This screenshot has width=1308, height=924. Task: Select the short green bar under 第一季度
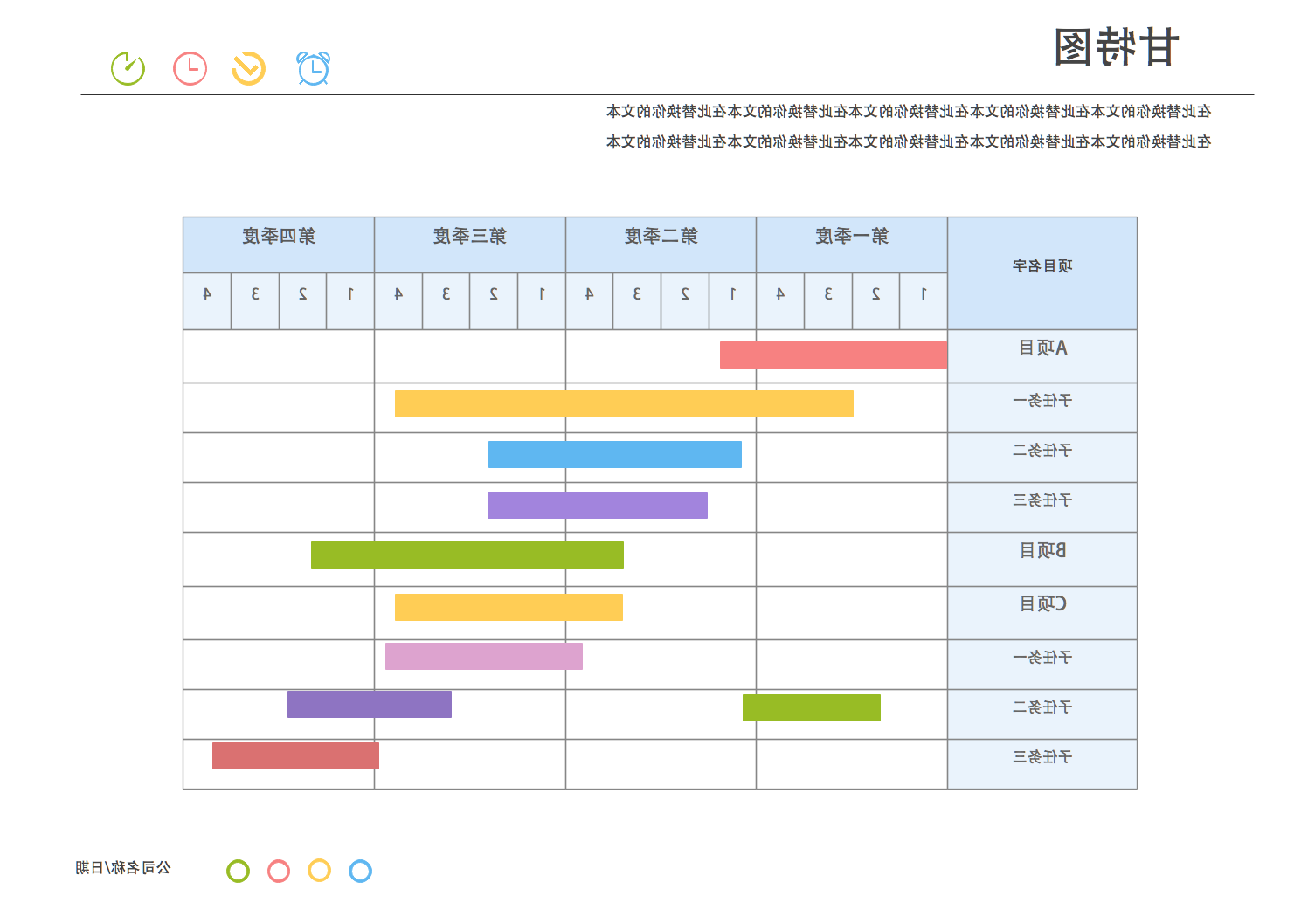click(x=812, y=707)
